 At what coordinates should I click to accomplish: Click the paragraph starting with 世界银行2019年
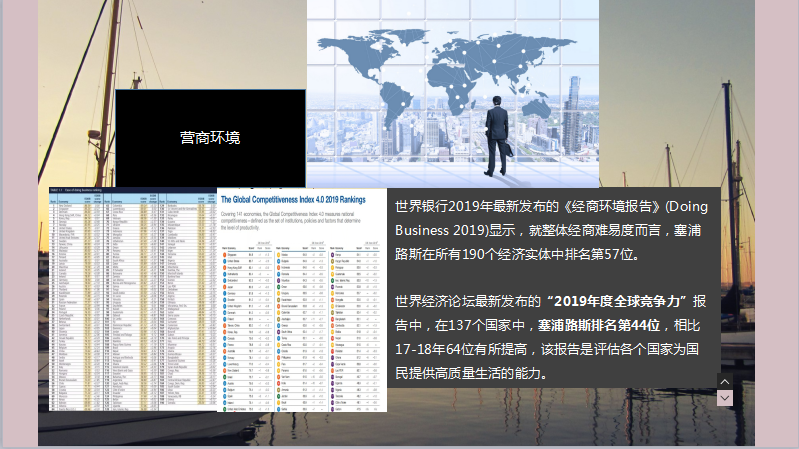550,231
